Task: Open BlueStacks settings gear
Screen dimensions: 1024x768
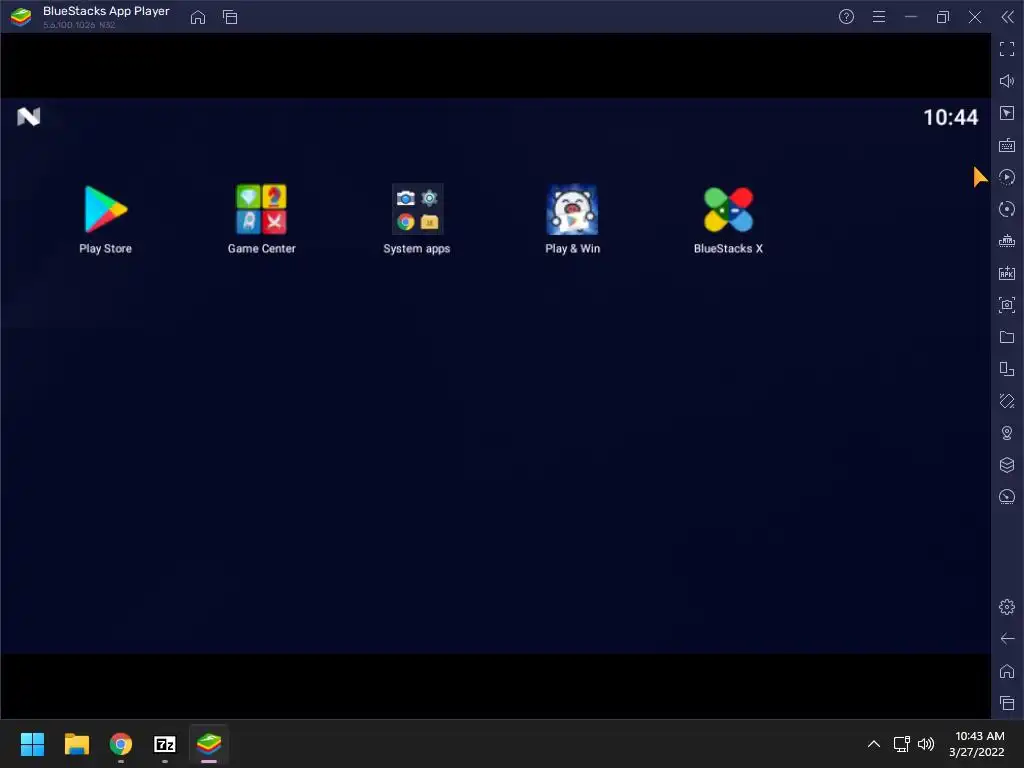Action: (x=1007, y=607)
